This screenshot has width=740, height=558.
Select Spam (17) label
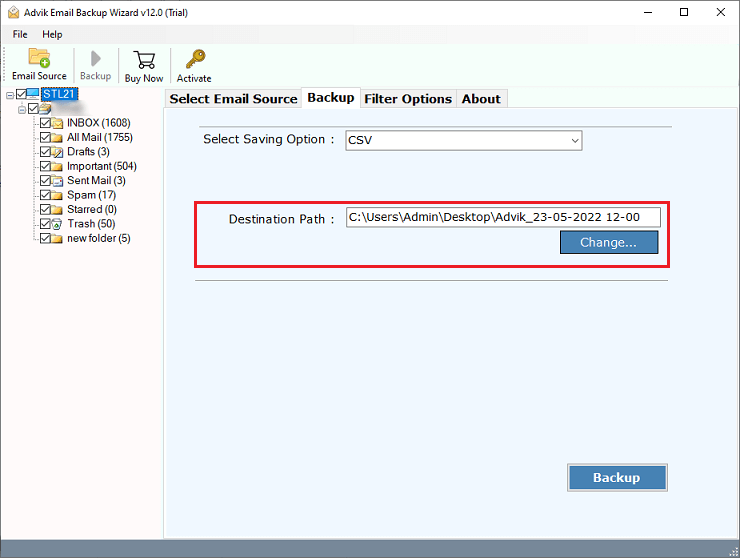point(91,195)
